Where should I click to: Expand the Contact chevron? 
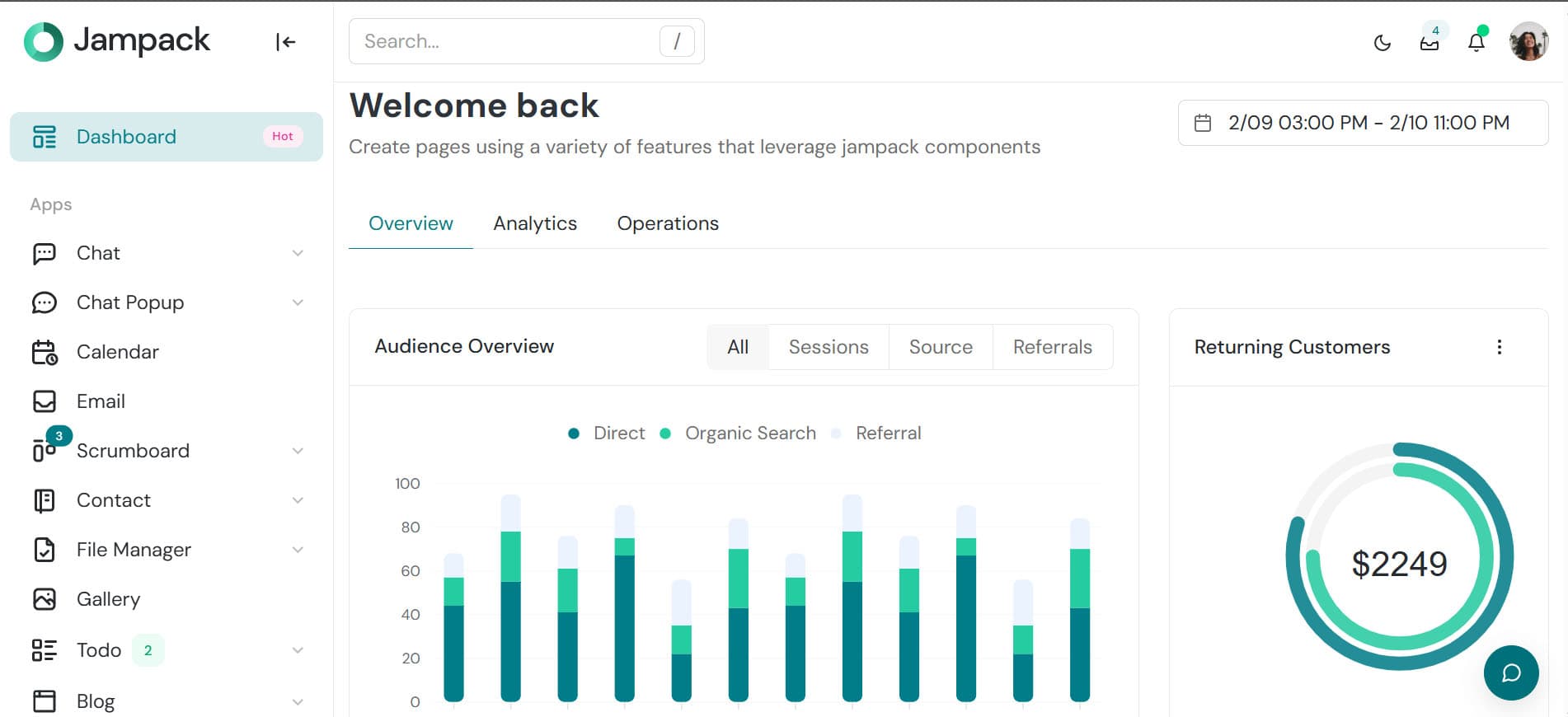point(298,500)
